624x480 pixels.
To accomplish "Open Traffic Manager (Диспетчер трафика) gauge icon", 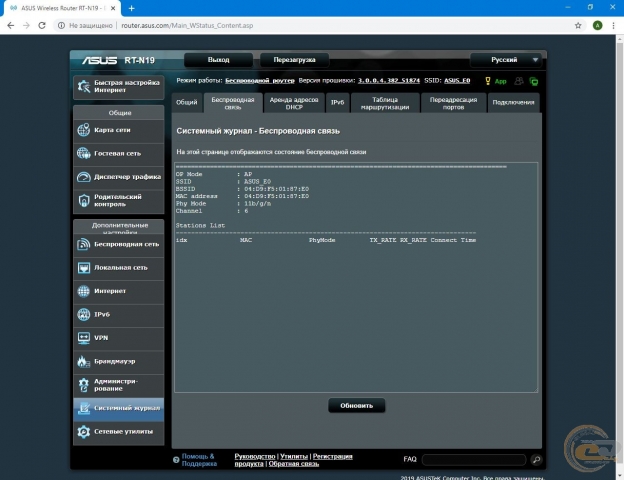I will (84, 177).
